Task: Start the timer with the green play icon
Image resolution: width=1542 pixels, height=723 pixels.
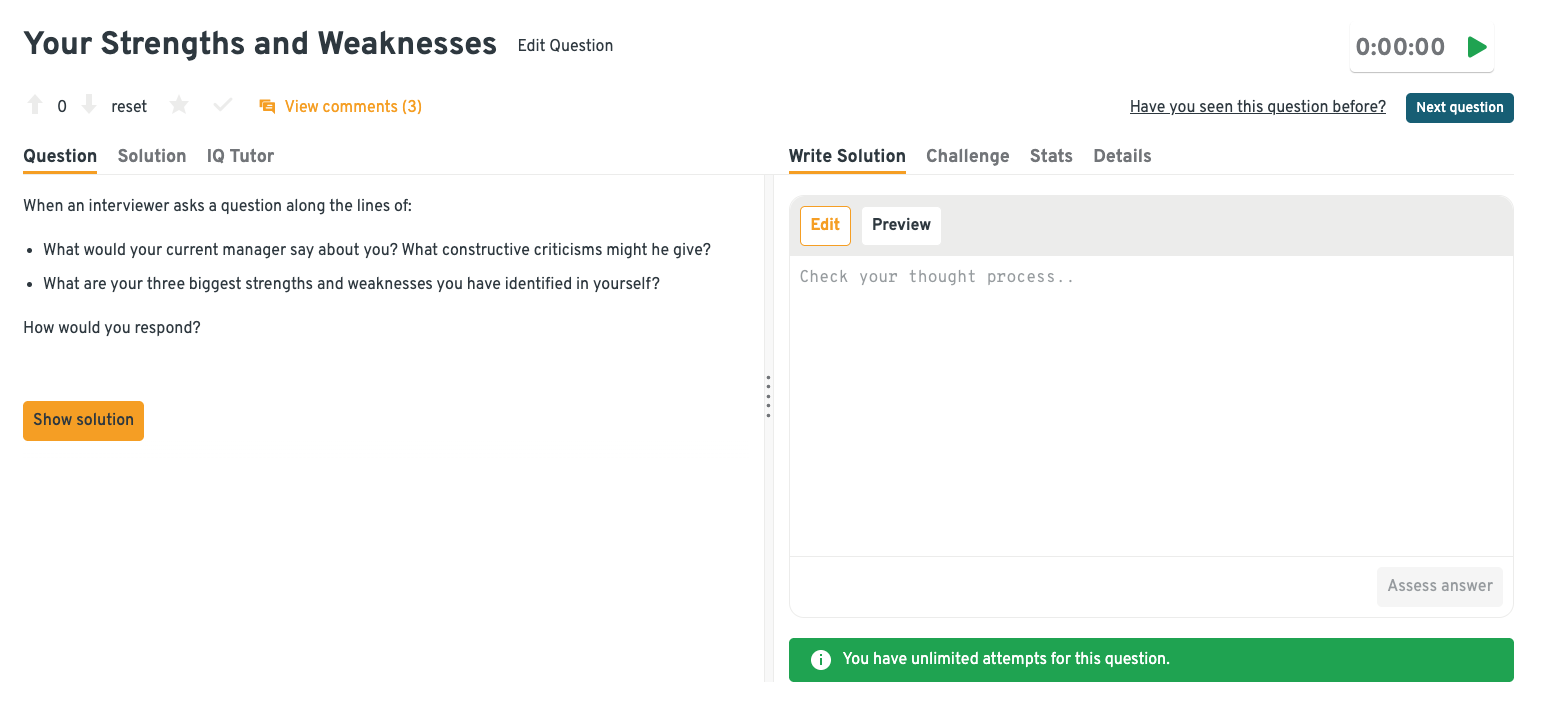Action: (1477, 47)
